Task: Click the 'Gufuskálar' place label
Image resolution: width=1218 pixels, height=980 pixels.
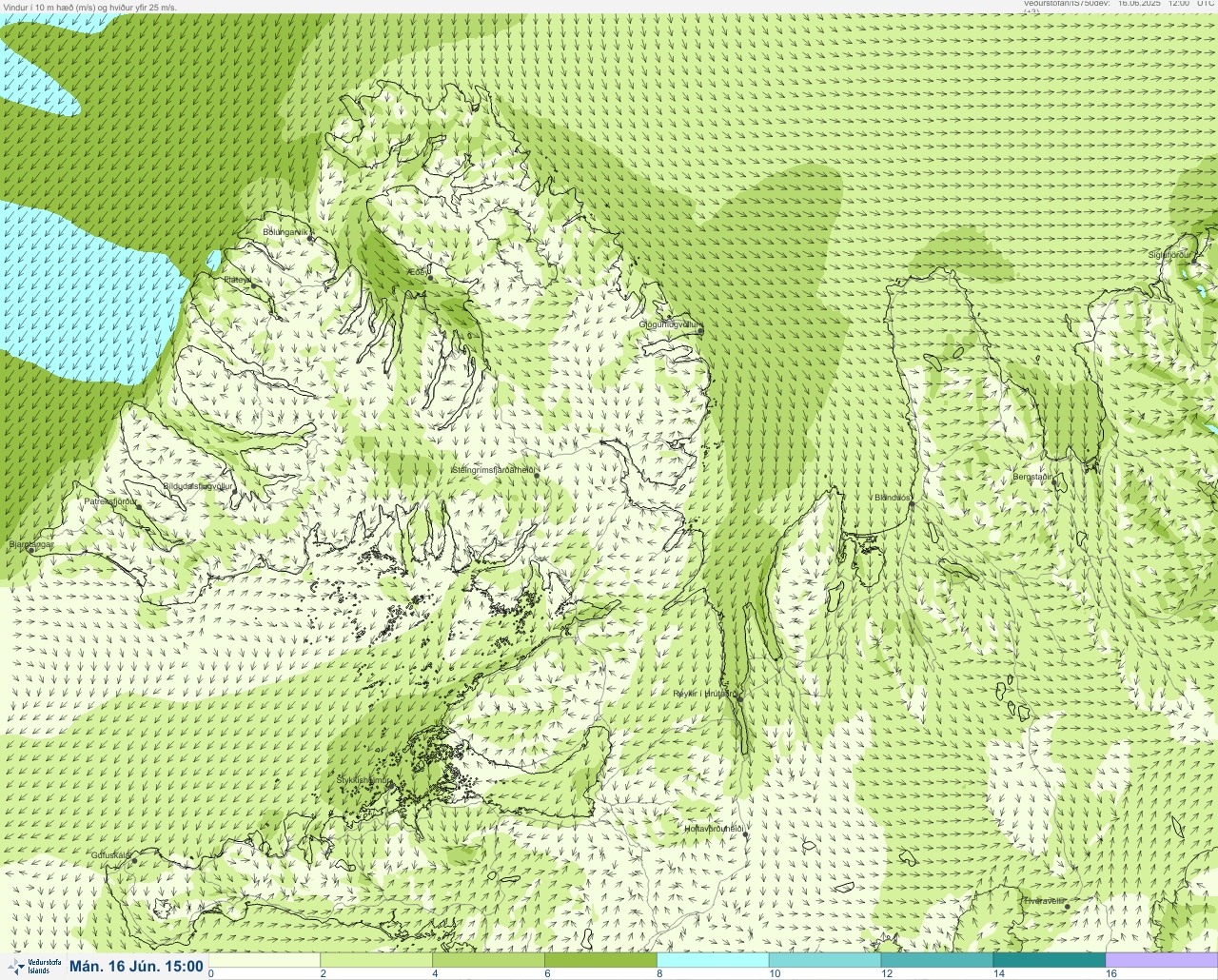Action: click(x=110, y=854)
